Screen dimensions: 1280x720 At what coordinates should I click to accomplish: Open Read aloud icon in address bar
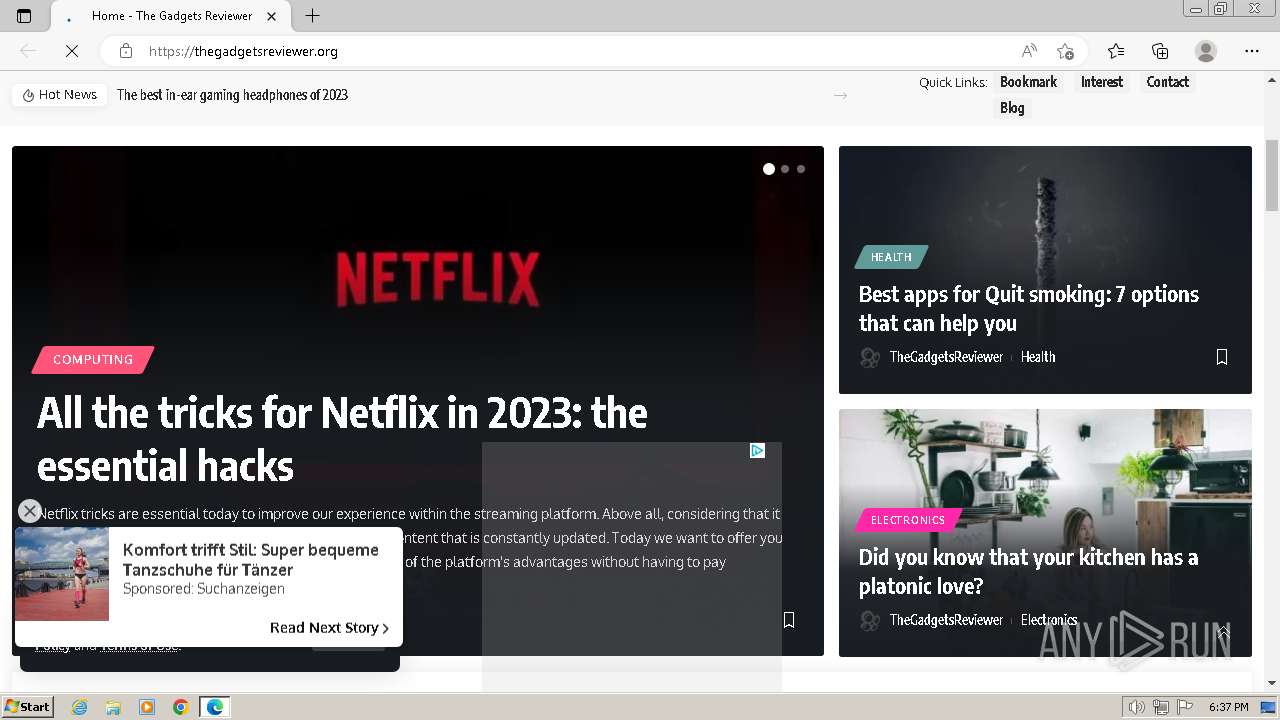pyautogui.click(x=1029, y=51)
